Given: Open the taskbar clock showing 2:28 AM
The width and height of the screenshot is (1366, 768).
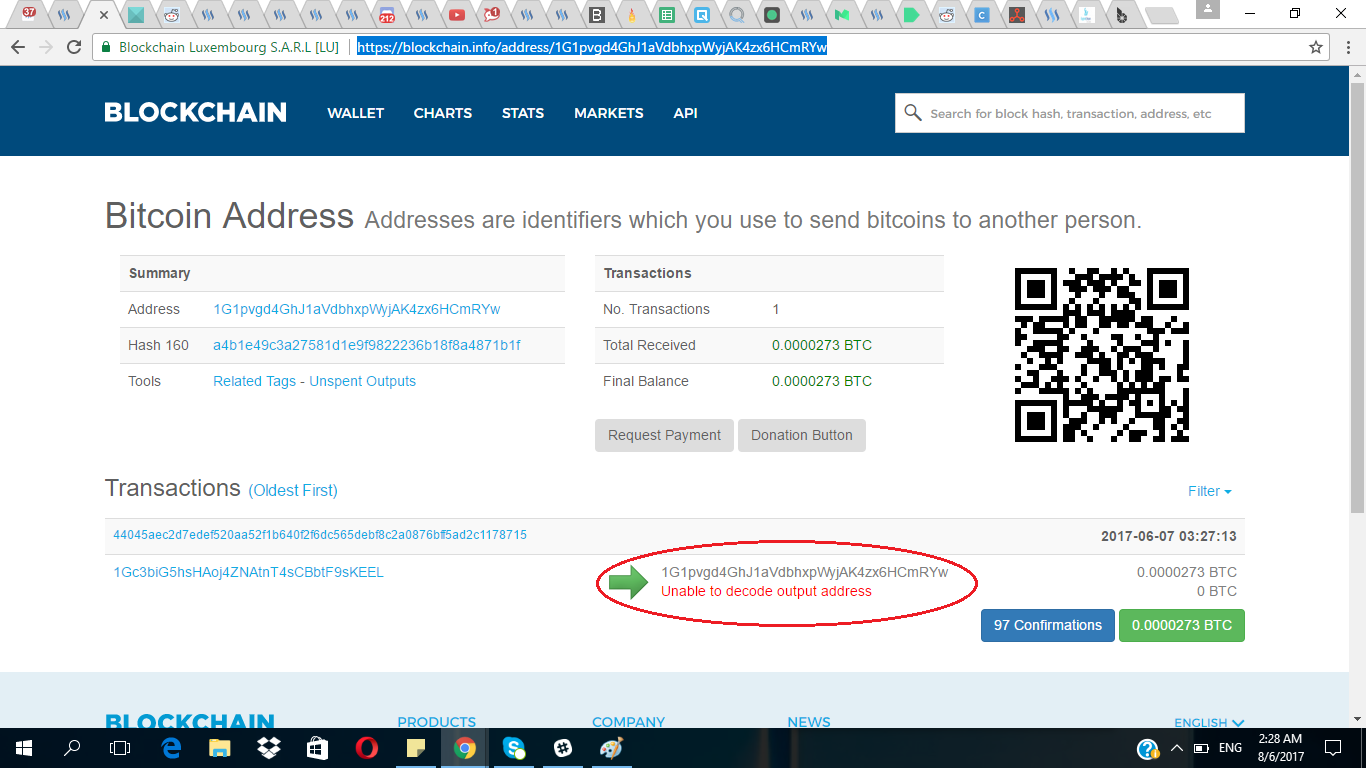Looking at the screenshot, I should pos(1279,748).
